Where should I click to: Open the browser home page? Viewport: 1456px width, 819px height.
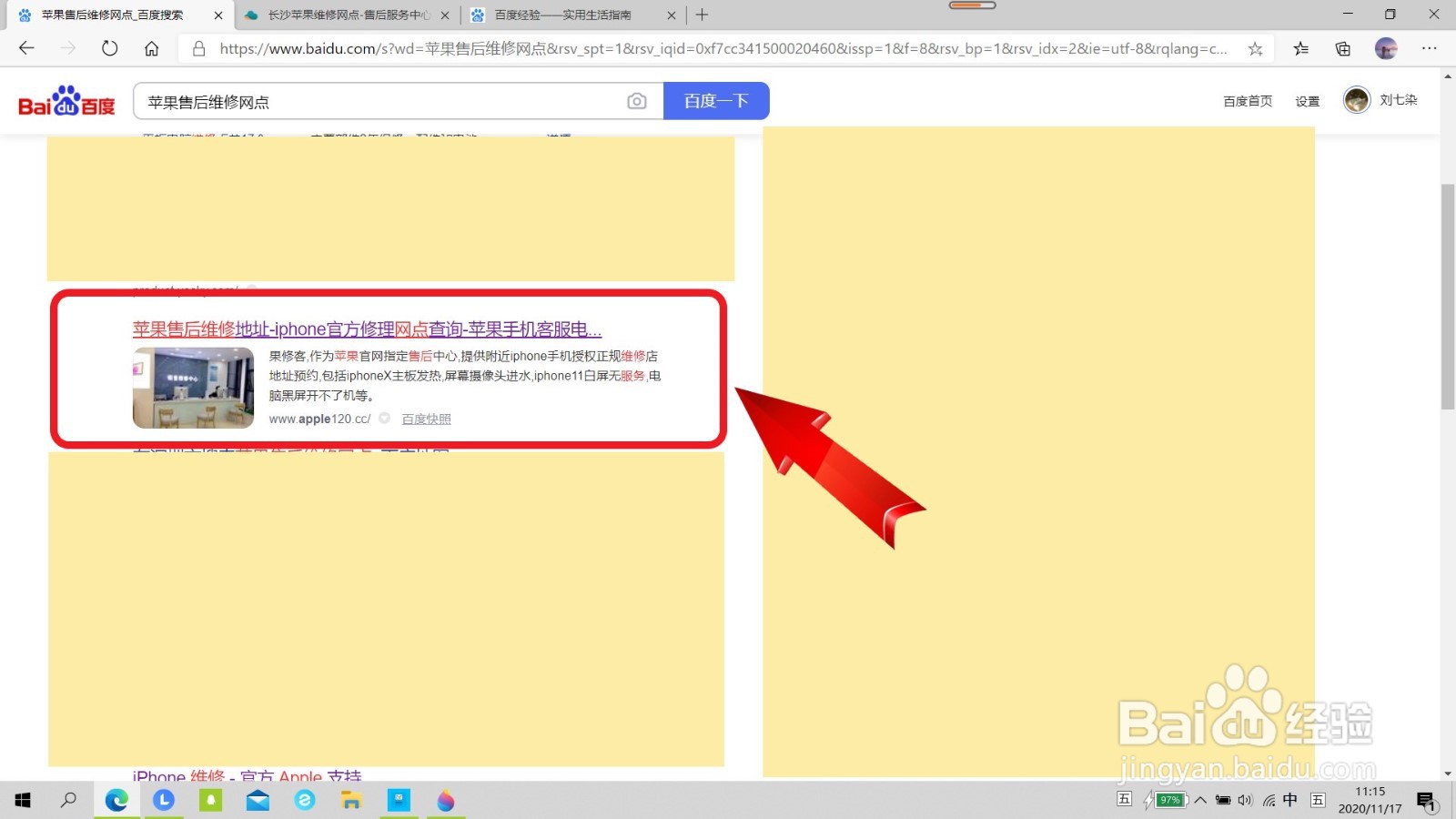(152, 48)
